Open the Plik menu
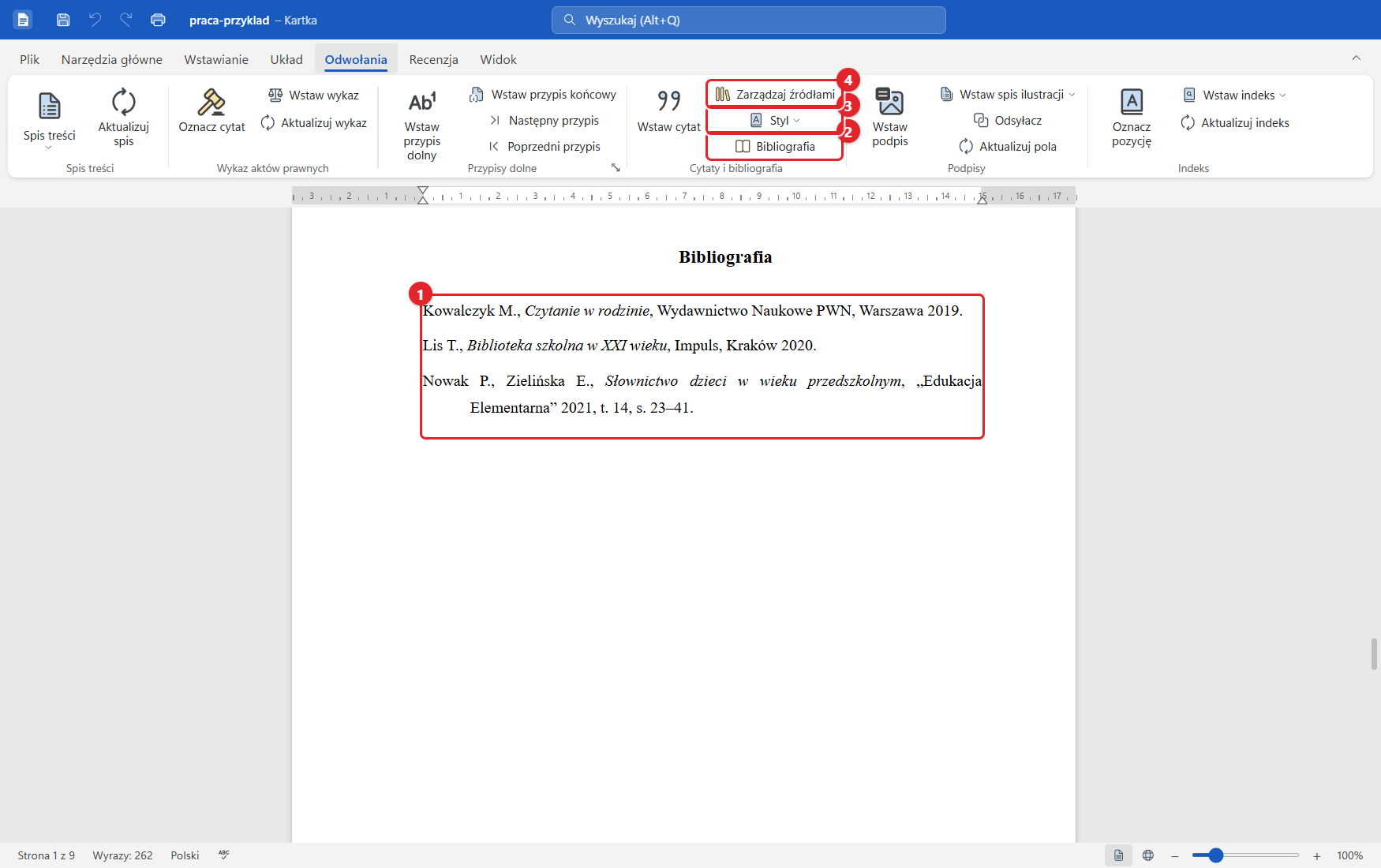1381x868 pixels. [29, 59]
